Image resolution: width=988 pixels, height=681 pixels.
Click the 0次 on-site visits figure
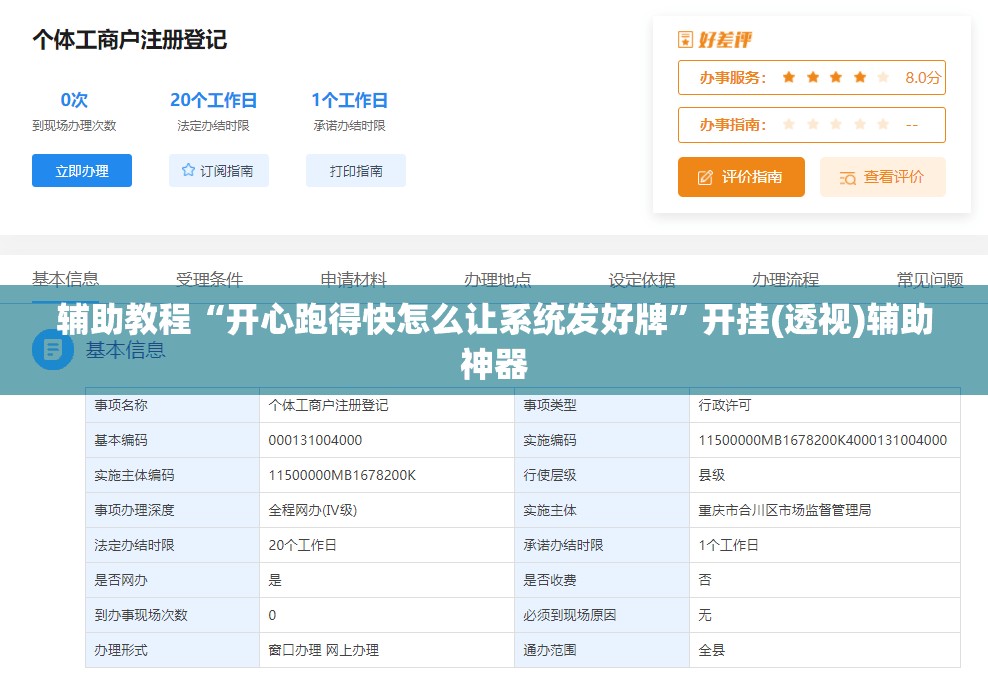pos(74,100)
